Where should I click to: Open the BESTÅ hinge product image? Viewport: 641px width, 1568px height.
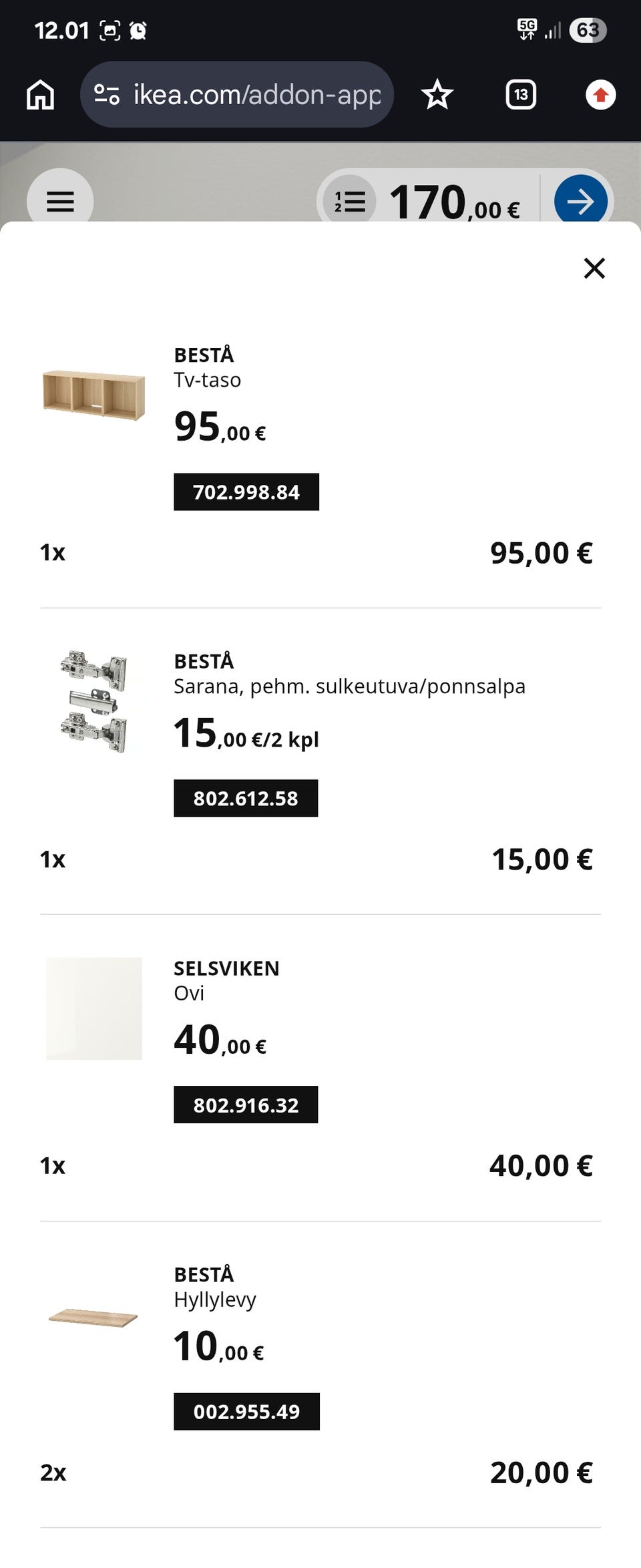click(93, 701)
